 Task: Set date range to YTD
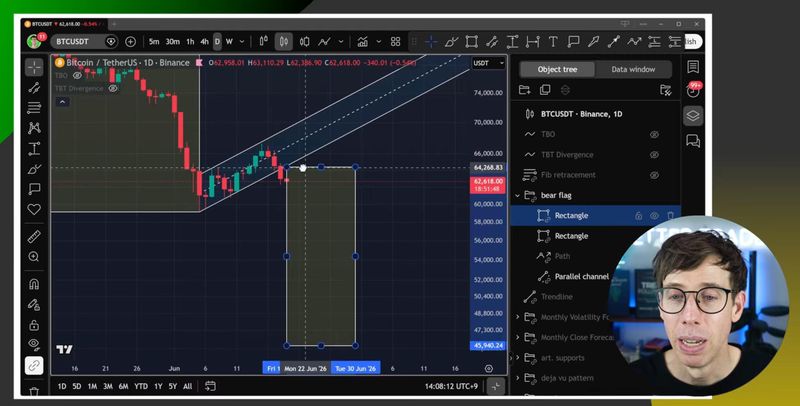(x=141, y=387)
